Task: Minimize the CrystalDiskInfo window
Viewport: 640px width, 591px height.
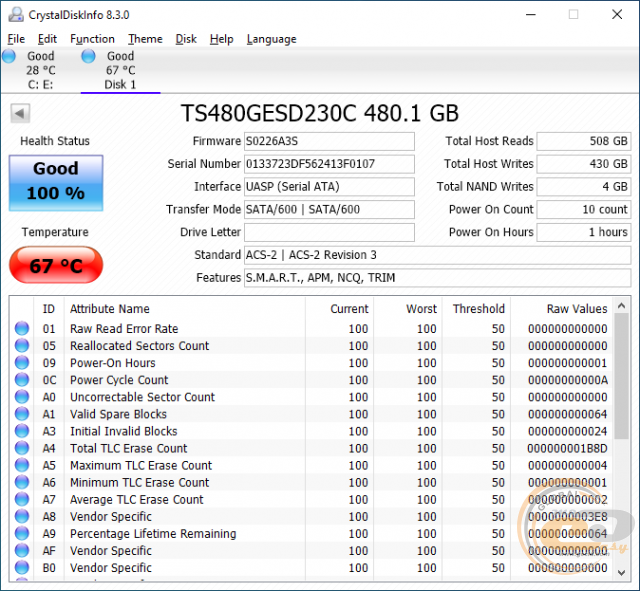Action: (x=531, y=15)
